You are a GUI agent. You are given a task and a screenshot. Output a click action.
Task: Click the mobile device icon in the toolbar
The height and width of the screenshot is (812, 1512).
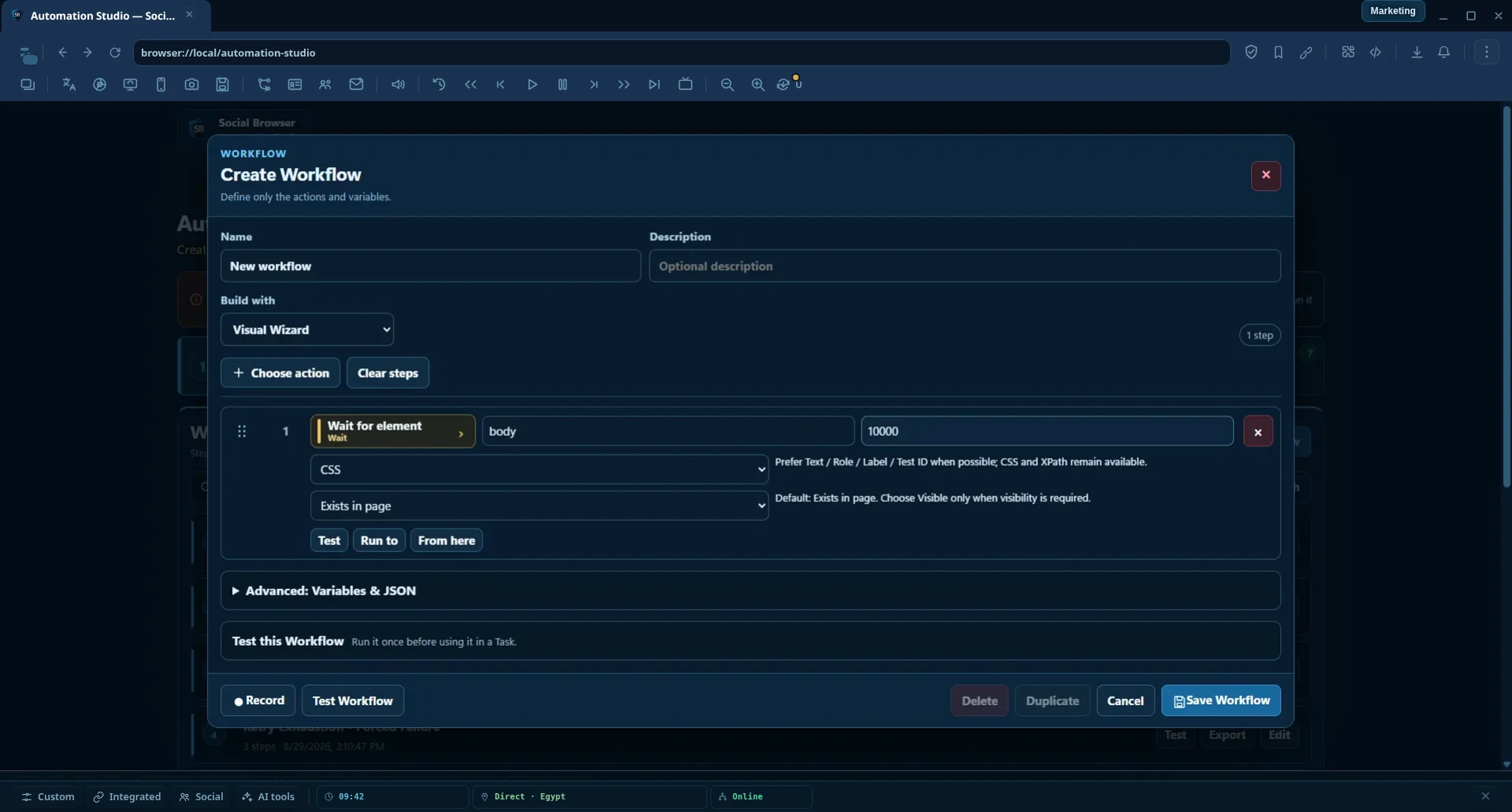(x=161, y=84)
